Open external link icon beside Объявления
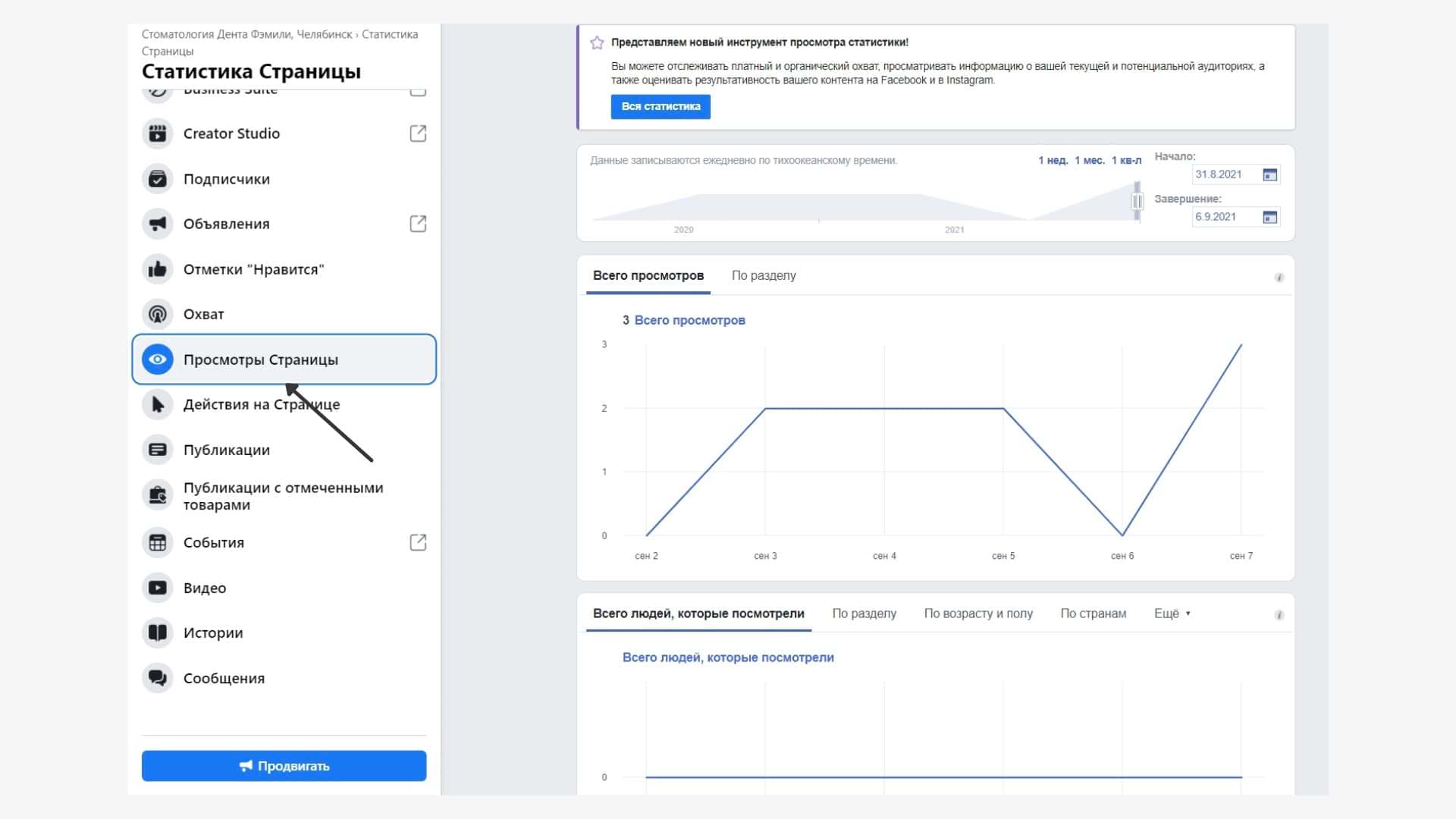The height and width of the screenshot is (819, 1456). (418, 224)
